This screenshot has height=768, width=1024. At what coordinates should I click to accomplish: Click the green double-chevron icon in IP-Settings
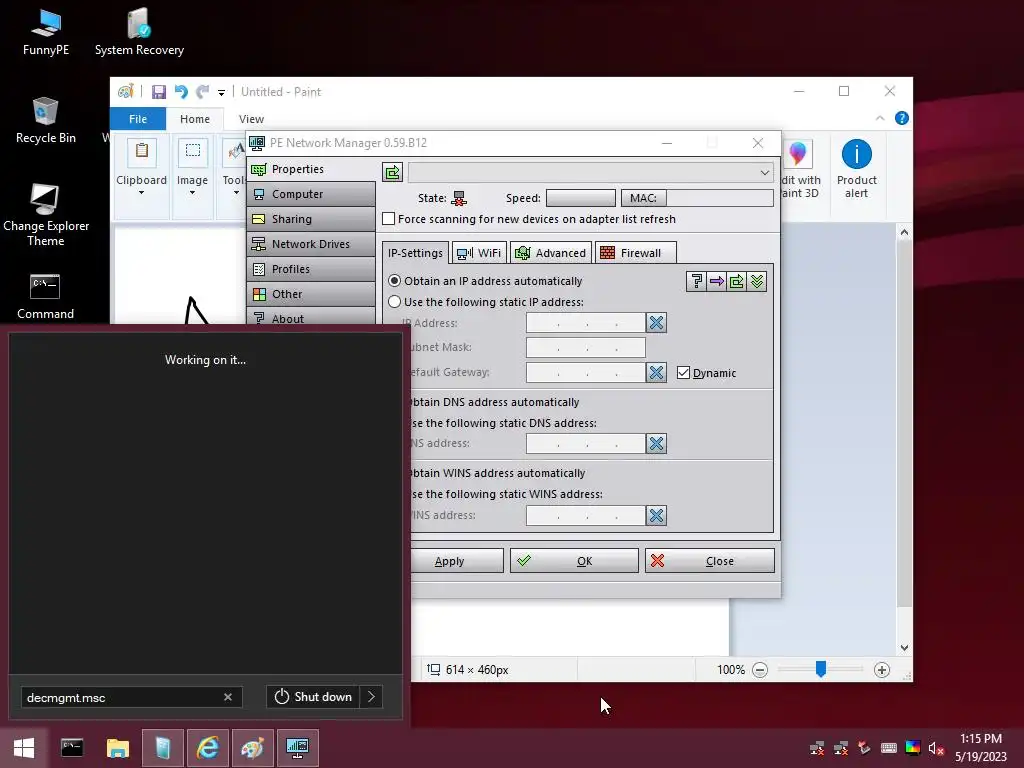[757, 281]
